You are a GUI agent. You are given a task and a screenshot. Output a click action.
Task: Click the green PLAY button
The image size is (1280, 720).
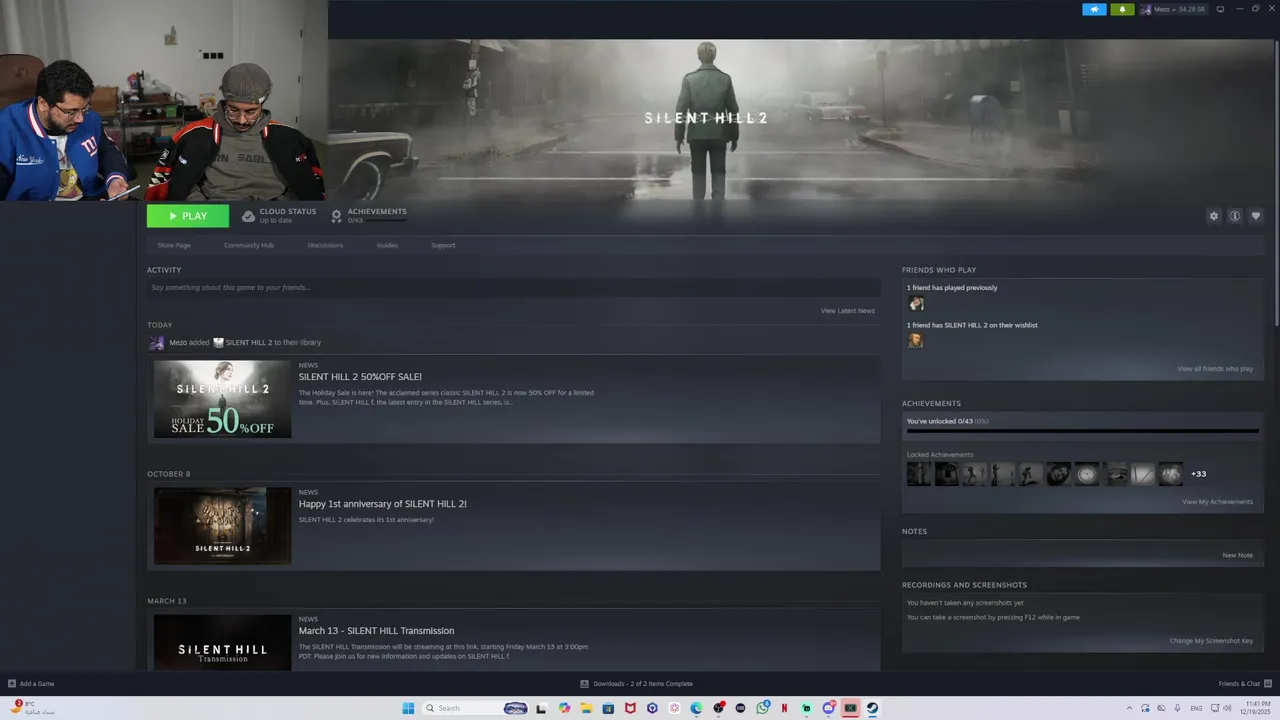188,216
